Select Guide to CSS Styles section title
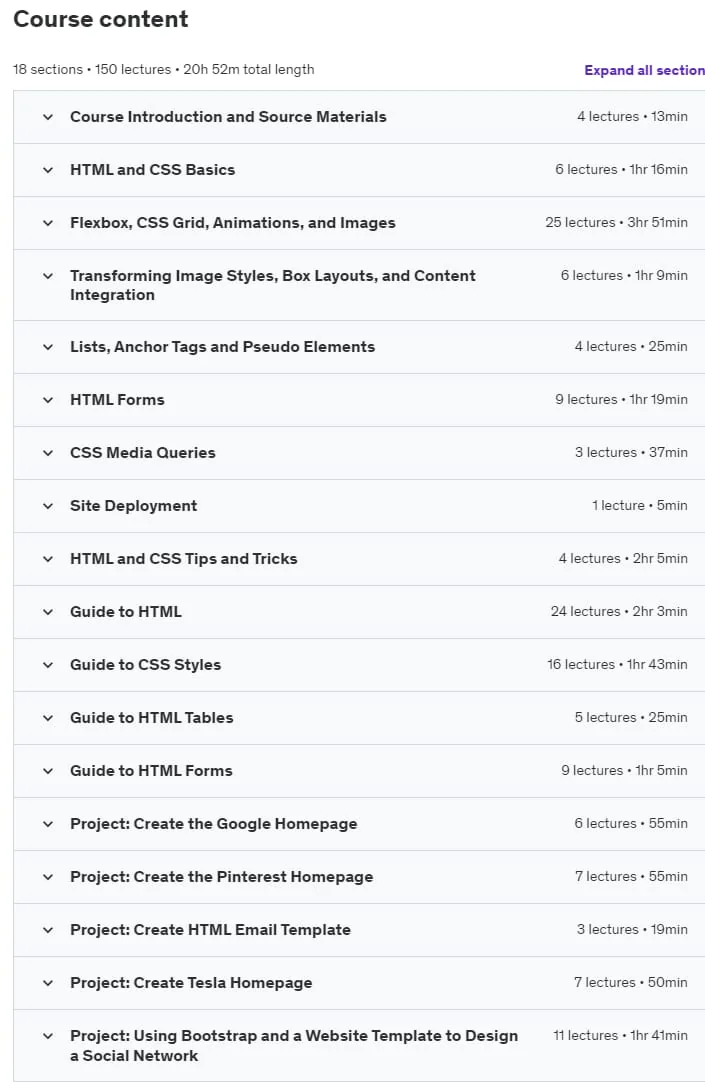The width and height of the screenshot is (705, 1082). coord(146,665)
